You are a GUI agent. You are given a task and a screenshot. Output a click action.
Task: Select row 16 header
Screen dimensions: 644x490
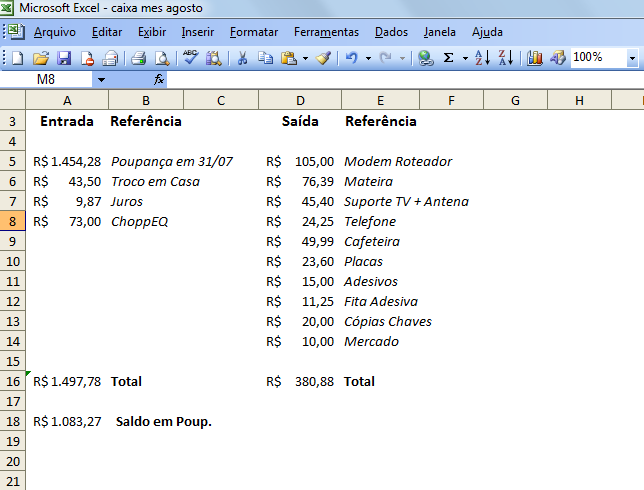pos(13,382)
